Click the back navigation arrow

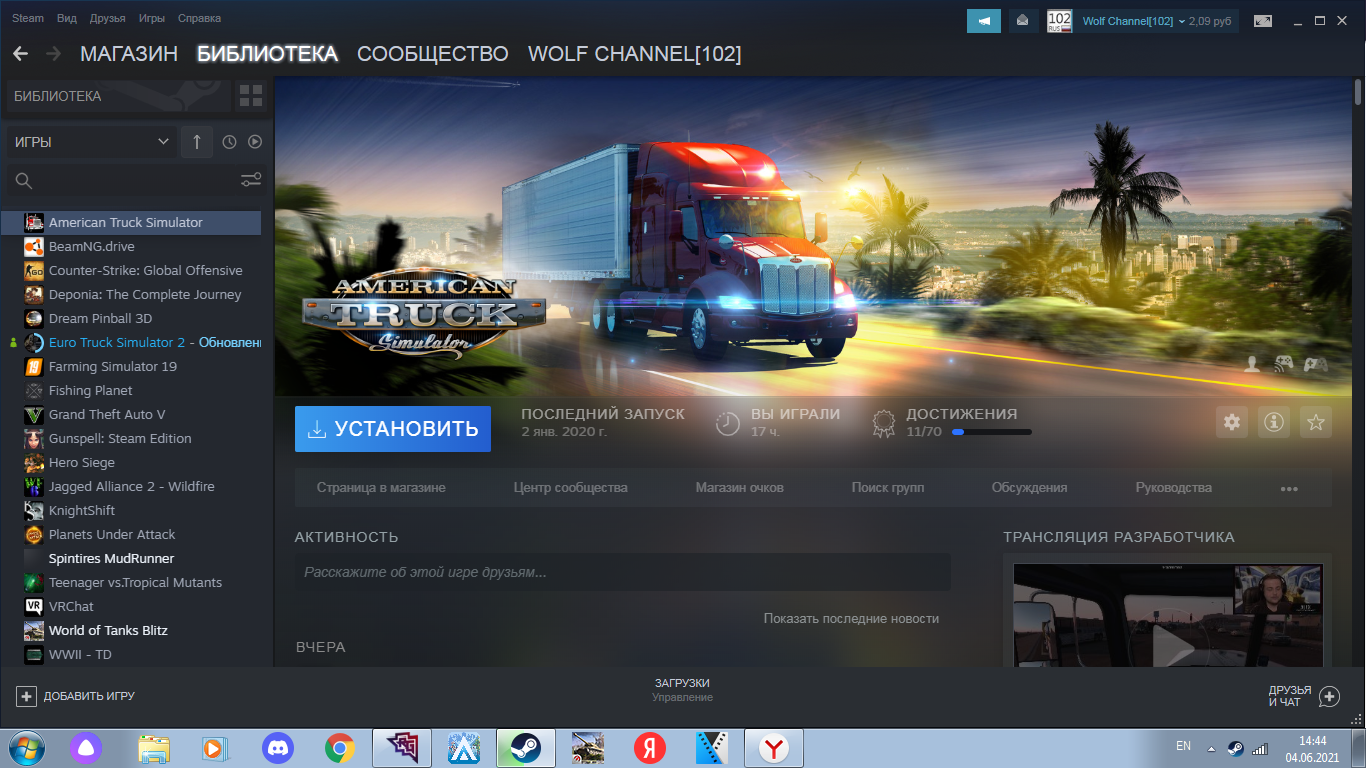[20, 54]
